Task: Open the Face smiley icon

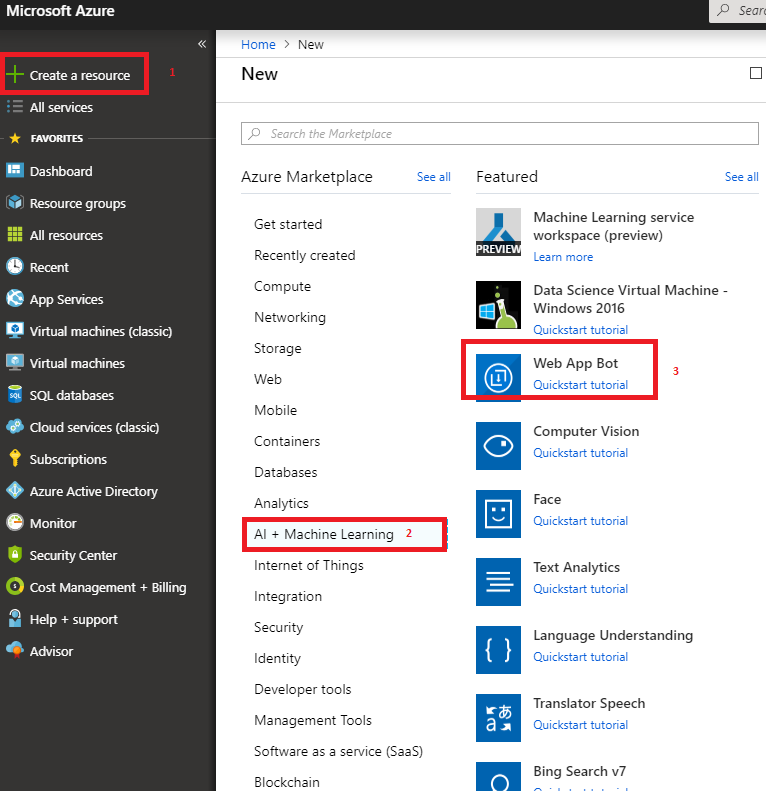Action: pos(498,514)
